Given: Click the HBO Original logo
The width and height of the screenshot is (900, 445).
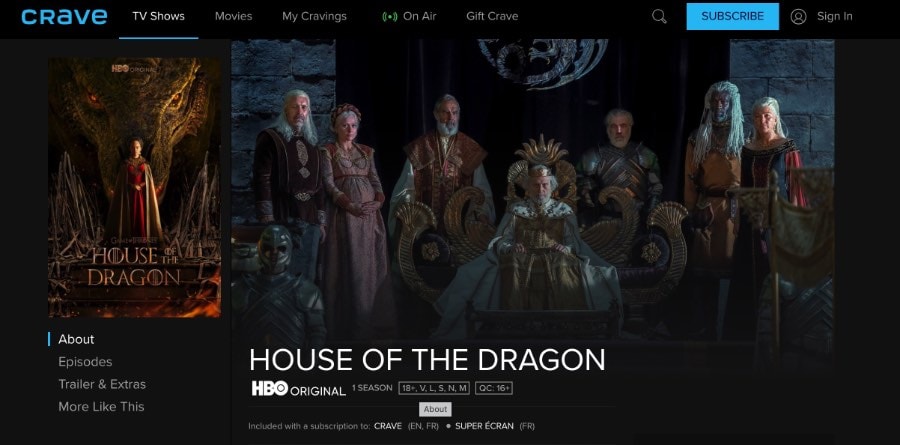Looking at the screenshot, I should click(x=298, y=389).
